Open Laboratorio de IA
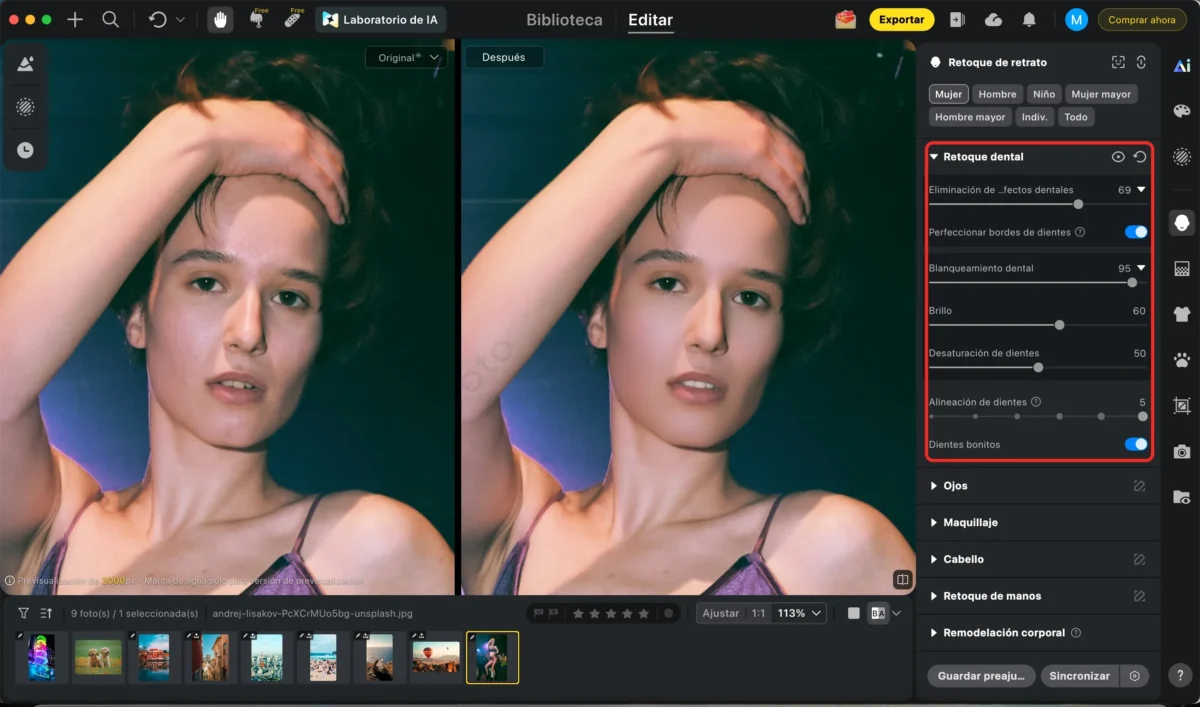The image size is (1200, 707). [380, 18]
